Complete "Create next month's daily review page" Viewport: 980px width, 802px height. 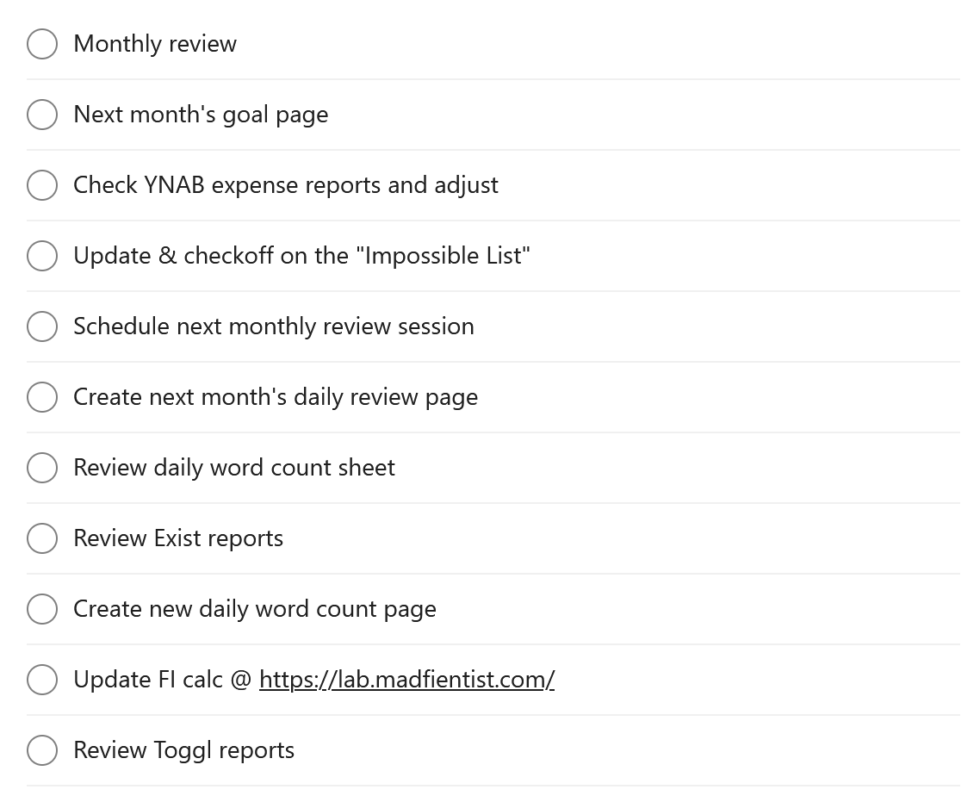[41, 397]
